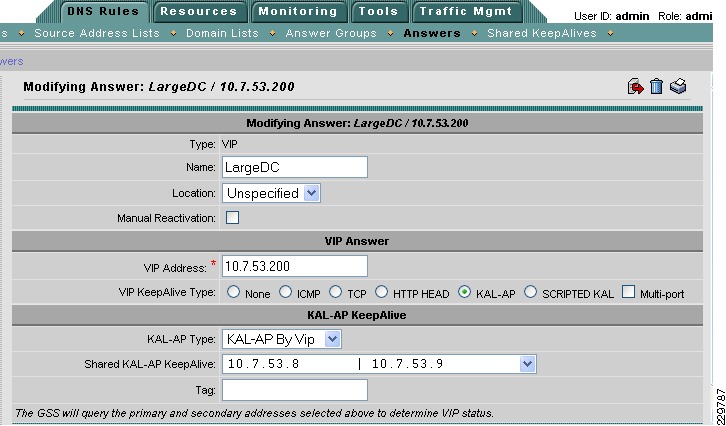This screenshot has width=726, height=426.
Task: Select the ICMP keepalive radio button
Action: (286, 292)
